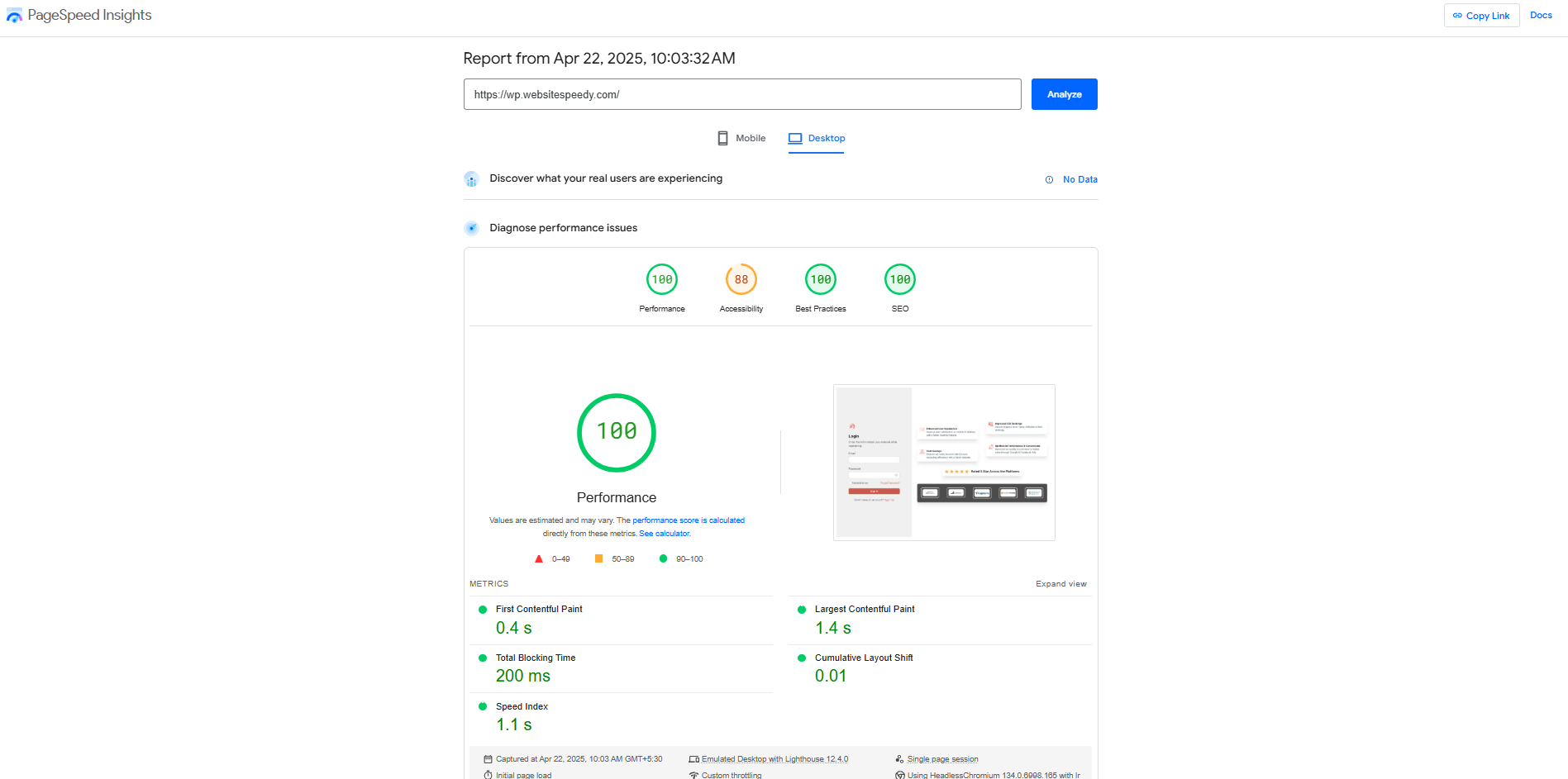Focus the URL input field
This screenshot has width=1568, height=779.
pyautogui.click(x=742, y=94)
